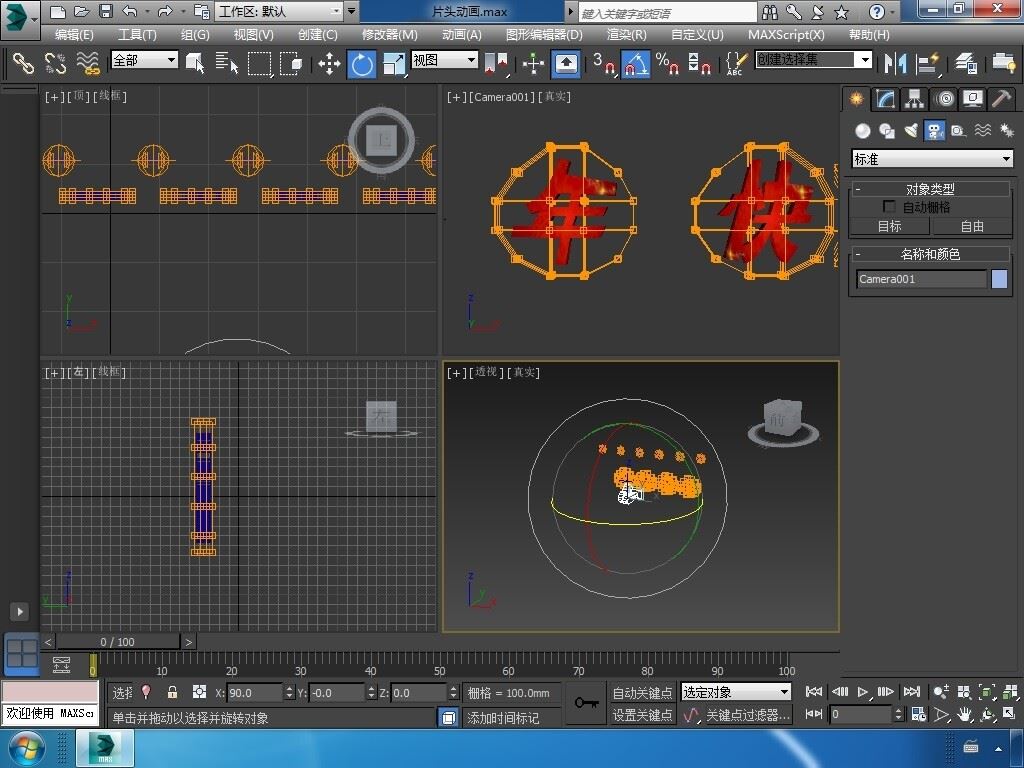Open the 渲染(R) menu

[626, 35]
